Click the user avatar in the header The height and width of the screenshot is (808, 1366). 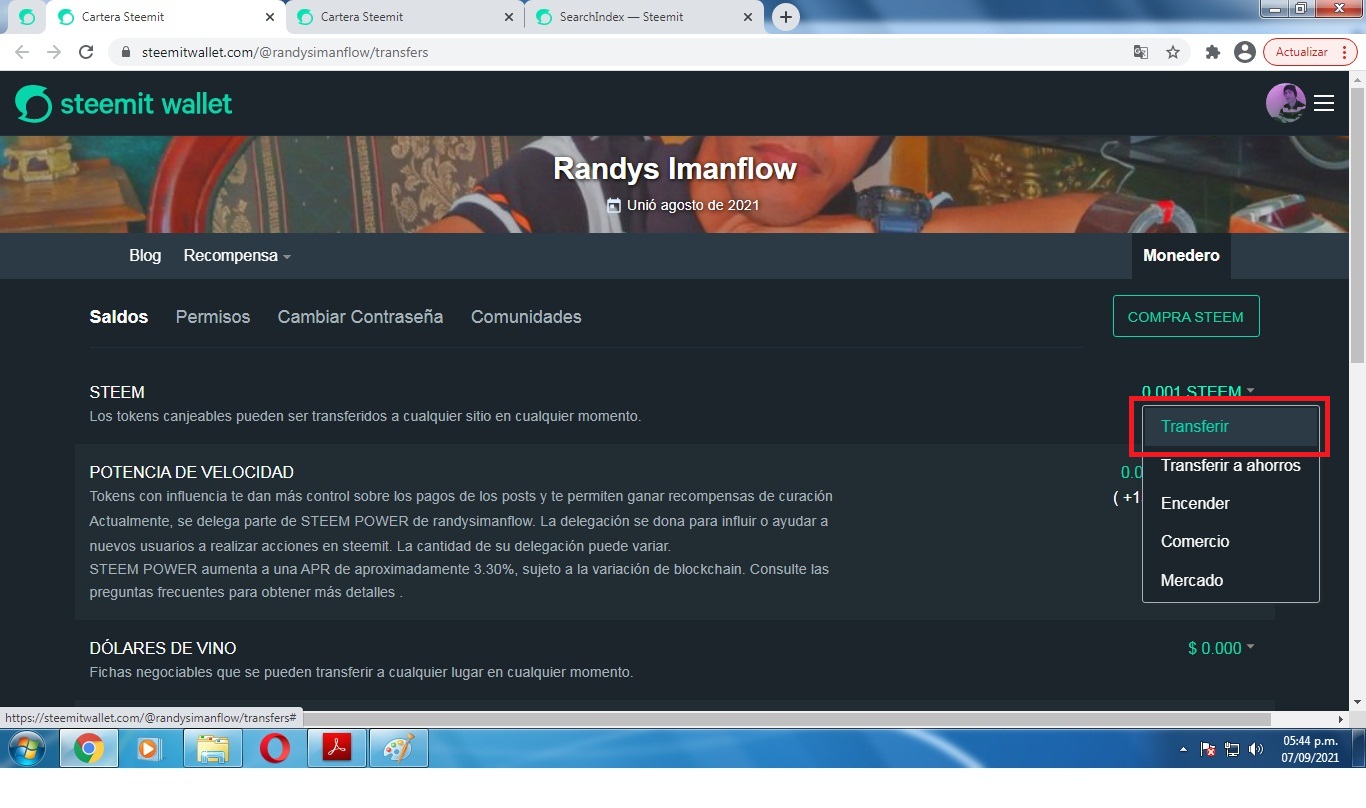(1286, 103)
